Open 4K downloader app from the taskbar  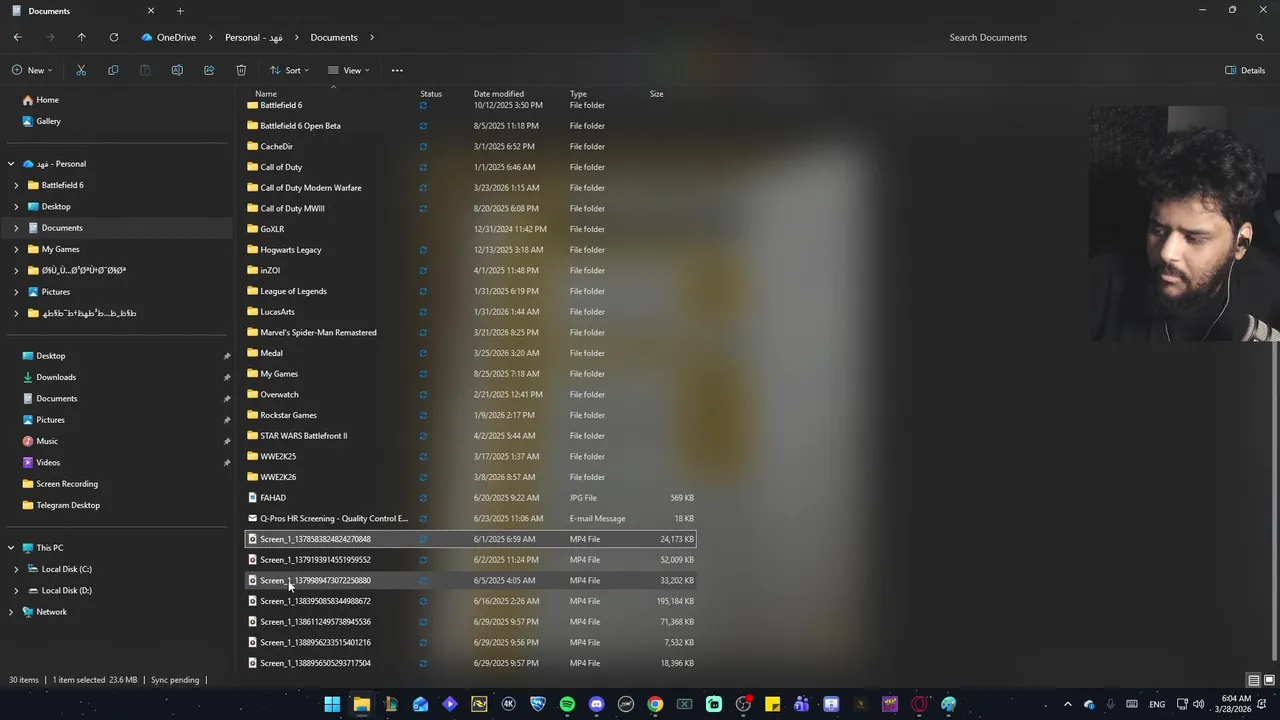(508, 704)
